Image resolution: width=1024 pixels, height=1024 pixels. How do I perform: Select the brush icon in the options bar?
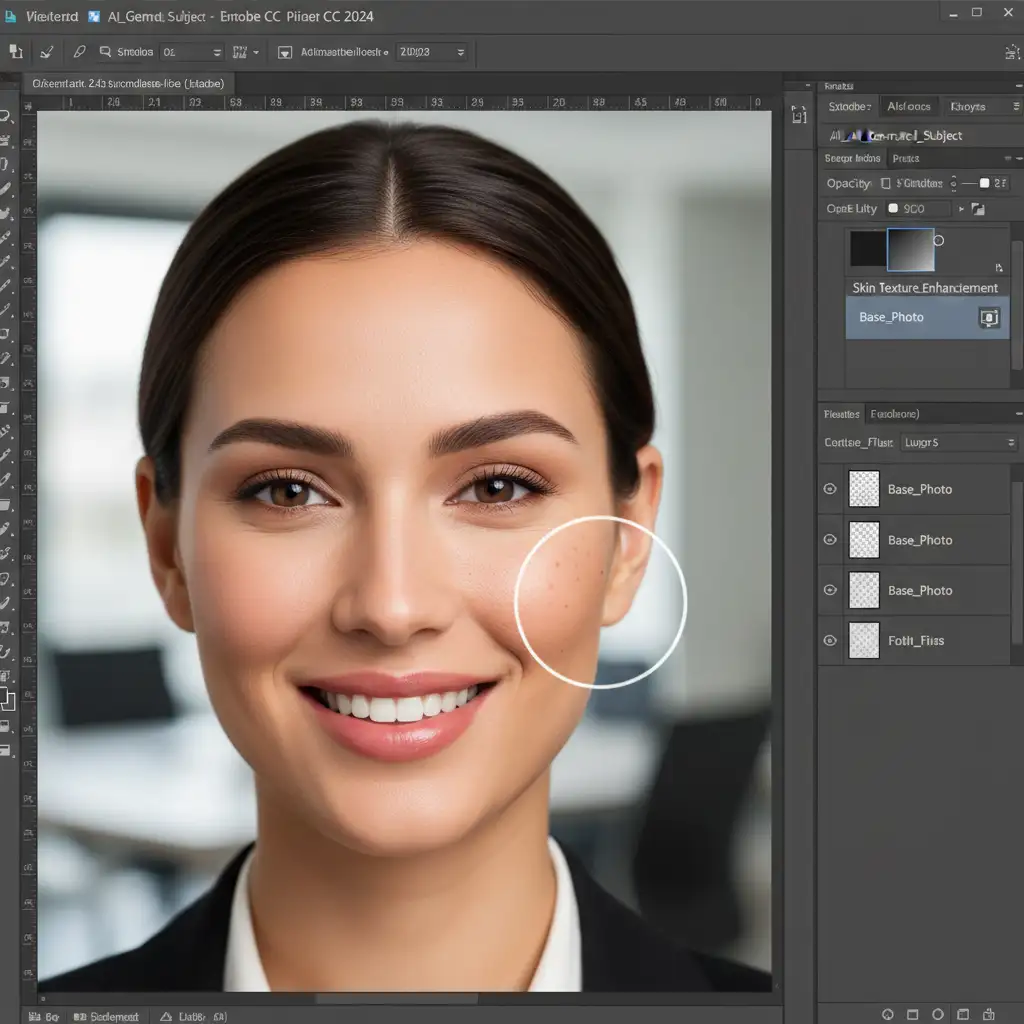pyautogui.click(x=46, y=52)
